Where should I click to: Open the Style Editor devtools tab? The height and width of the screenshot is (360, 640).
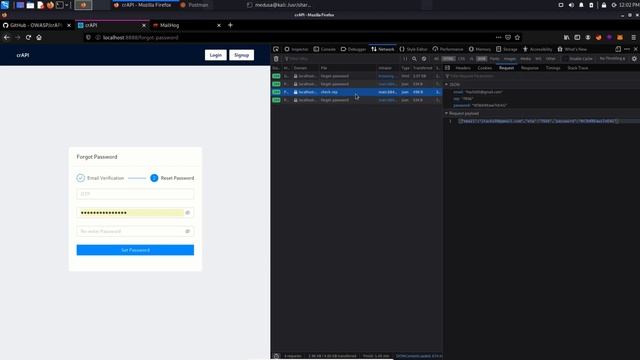413,49
